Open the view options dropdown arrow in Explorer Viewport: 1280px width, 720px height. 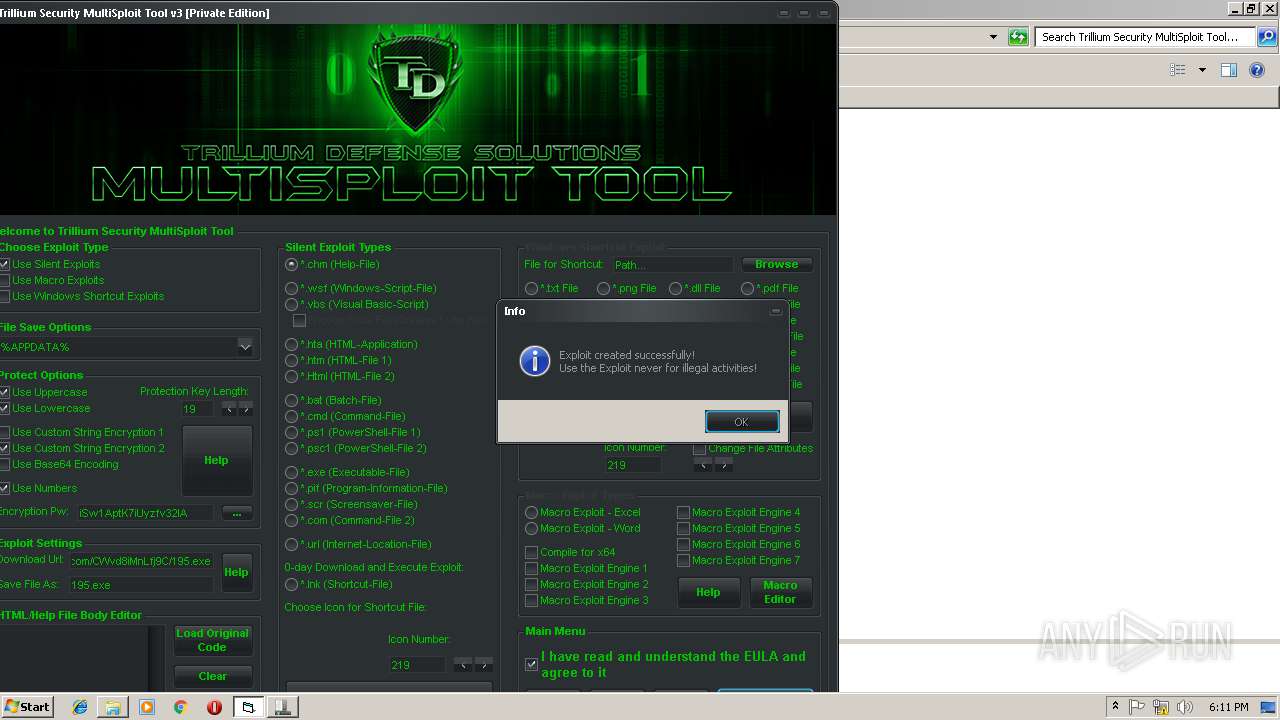pos(1202,70)
